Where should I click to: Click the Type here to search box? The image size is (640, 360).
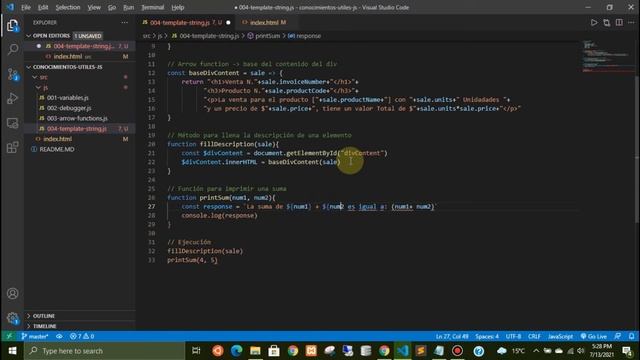click(x=104, y=351)
